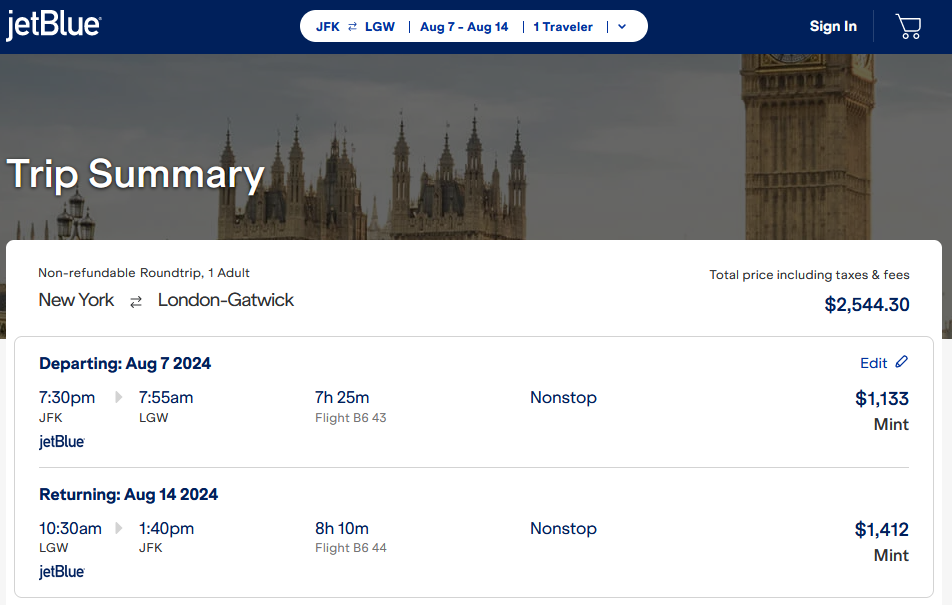Open the Aug 7 - Aug 14 date selector

pyautogui.click(x=464, y=27)
